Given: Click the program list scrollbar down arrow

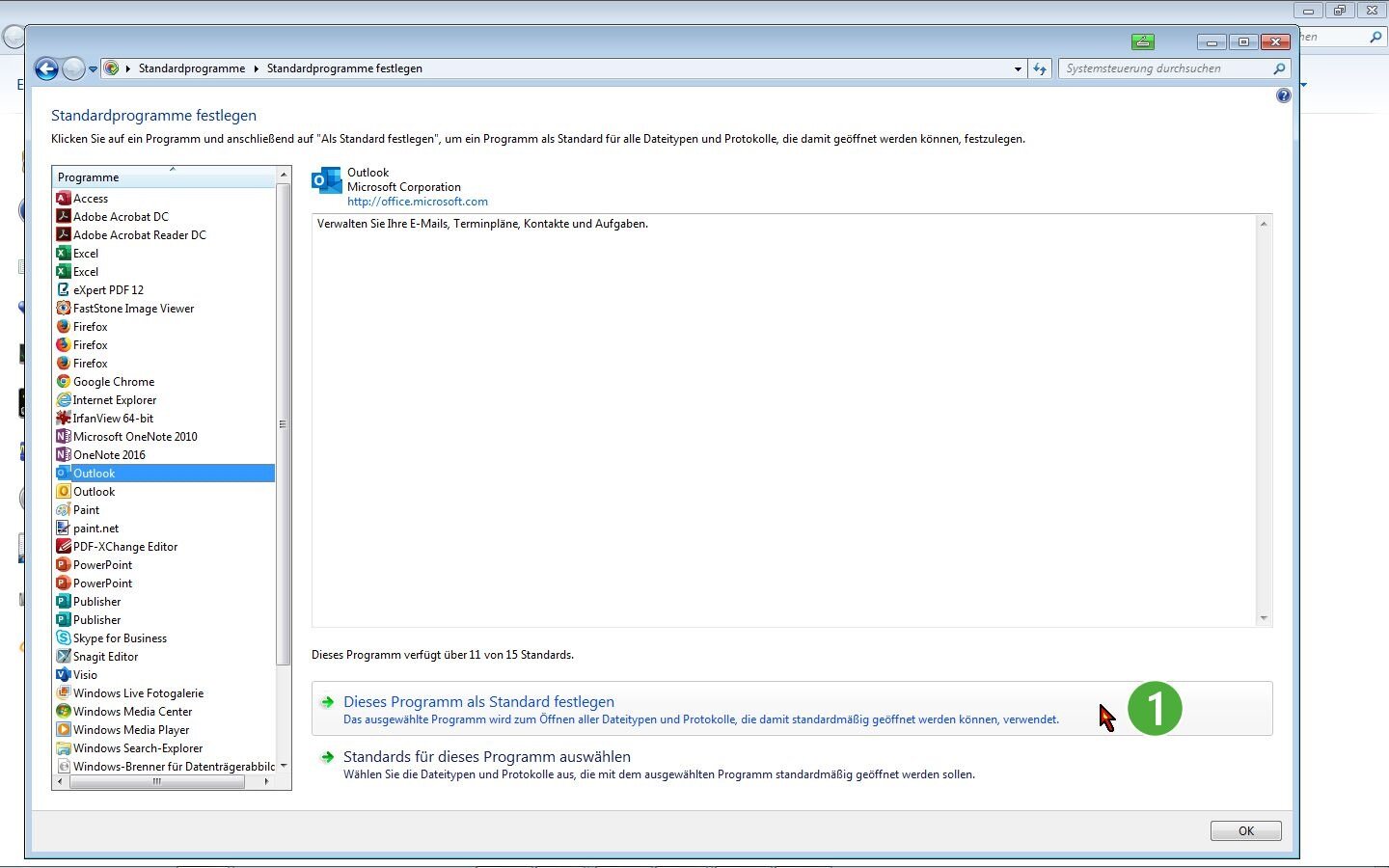Looking at the screenshot, I should [284, 767].
